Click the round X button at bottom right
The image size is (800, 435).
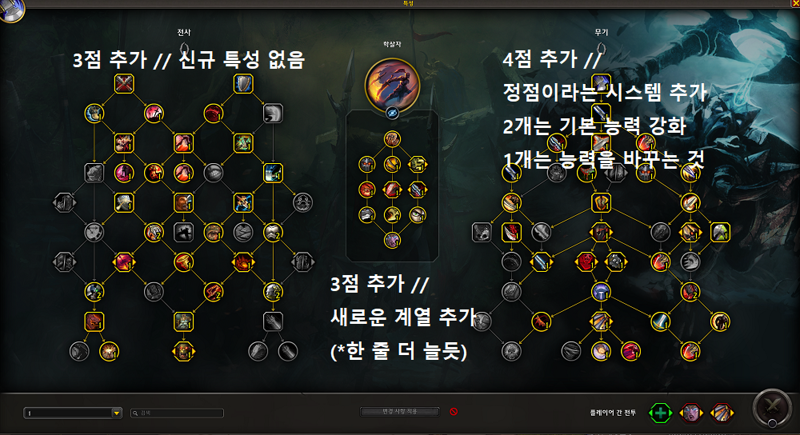coord(772,408)
